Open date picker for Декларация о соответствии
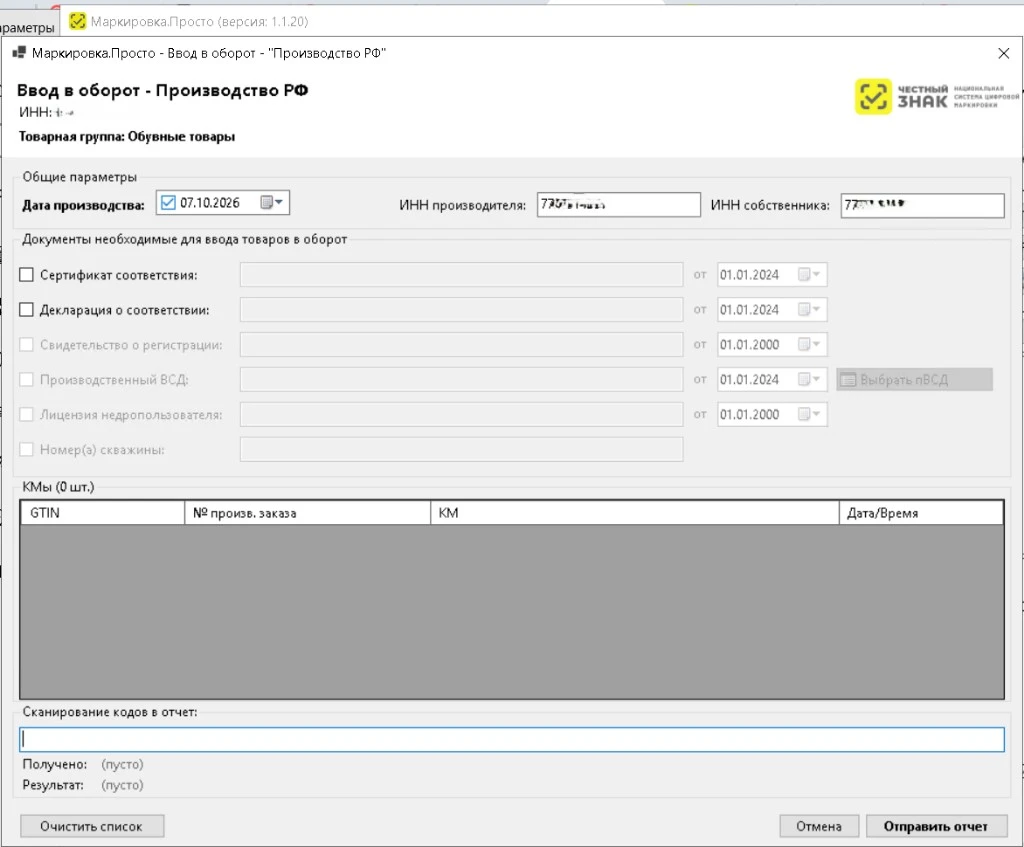Image resolution: width=1024 pixels, height=847 pixels. (x=808, y=310)
